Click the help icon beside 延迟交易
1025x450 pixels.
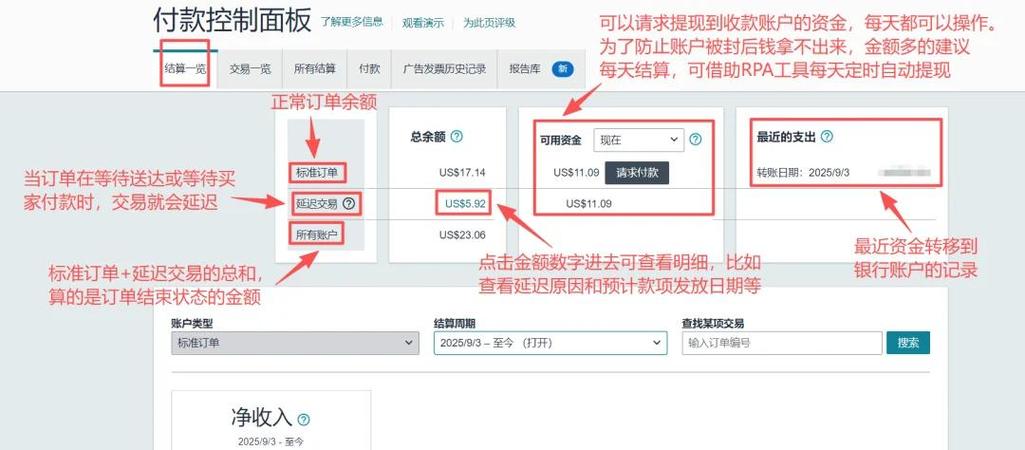click(348, 203)
